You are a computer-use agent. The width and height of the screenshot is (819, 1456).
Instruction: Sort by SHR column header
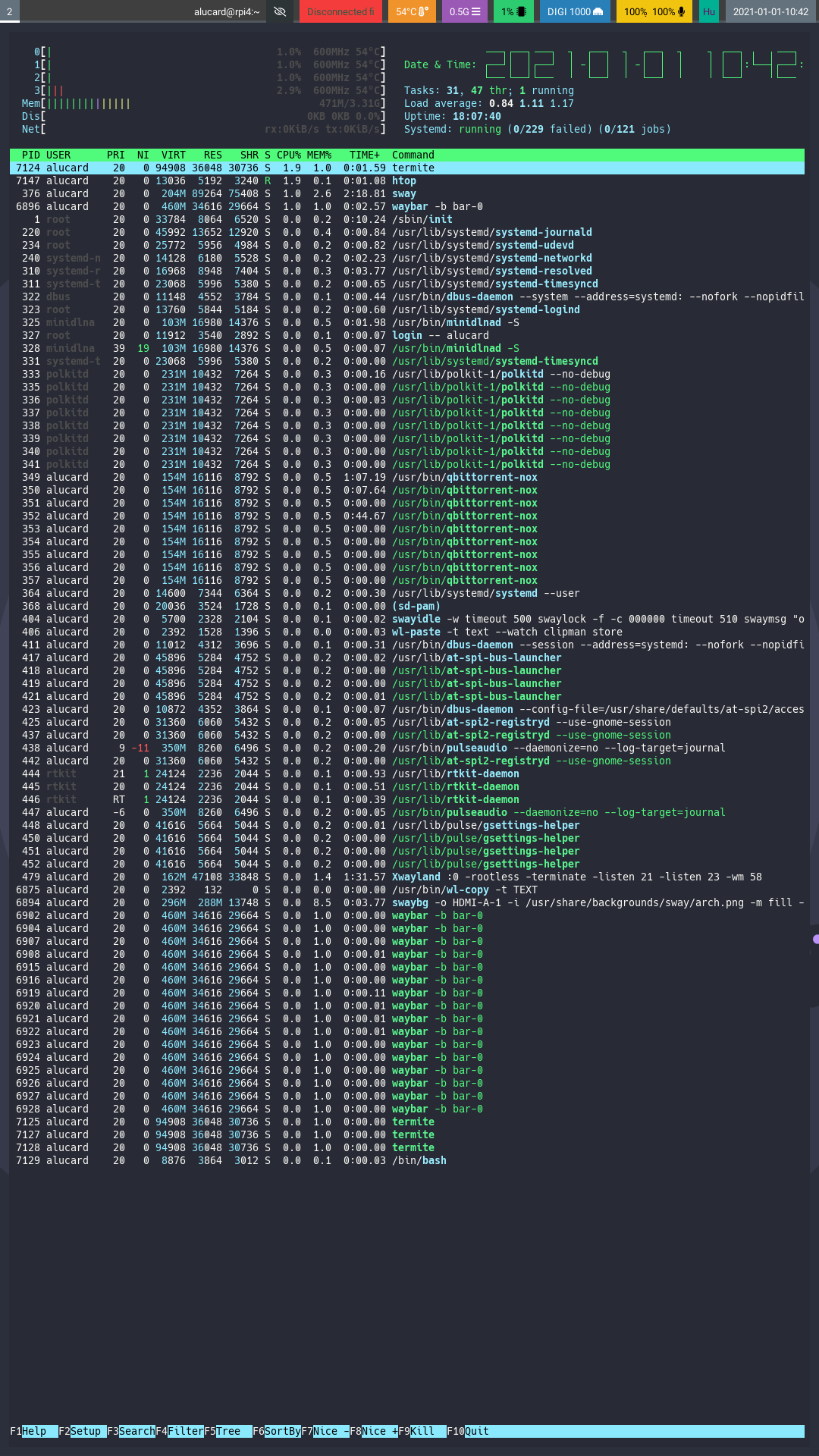[x=249, y=155]
